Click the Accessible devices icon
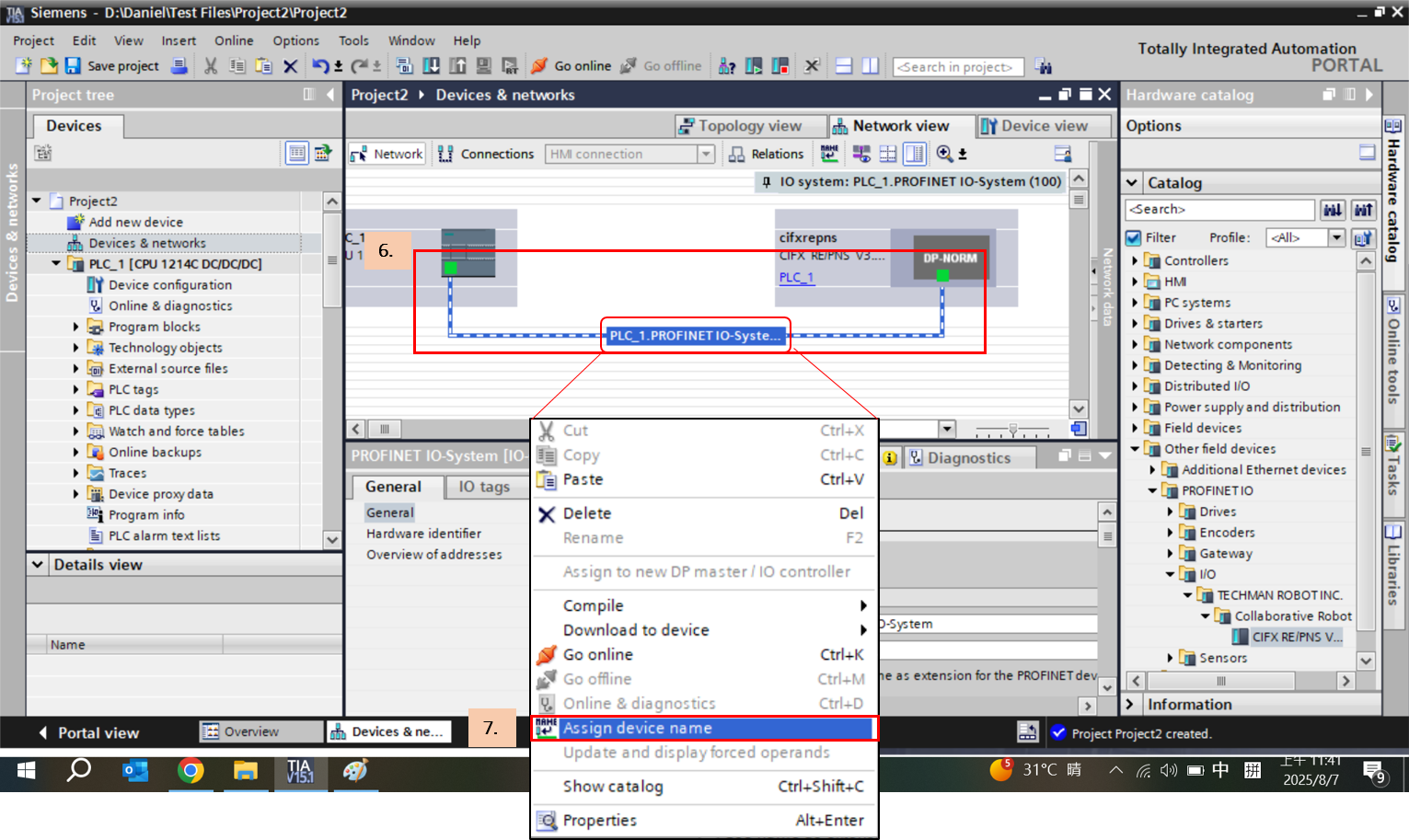1409x840 pixels. pyautogui.click(x=727, y=66)
